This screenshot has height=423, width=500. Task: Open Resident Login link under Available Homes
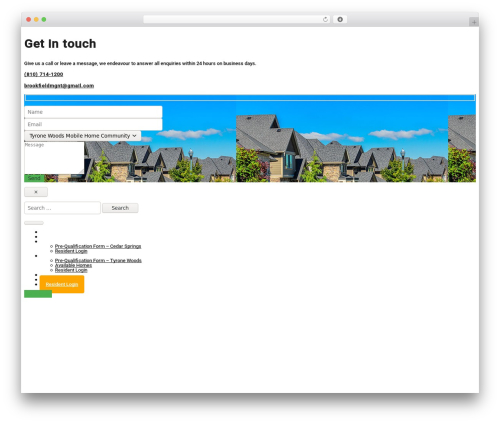71,270
